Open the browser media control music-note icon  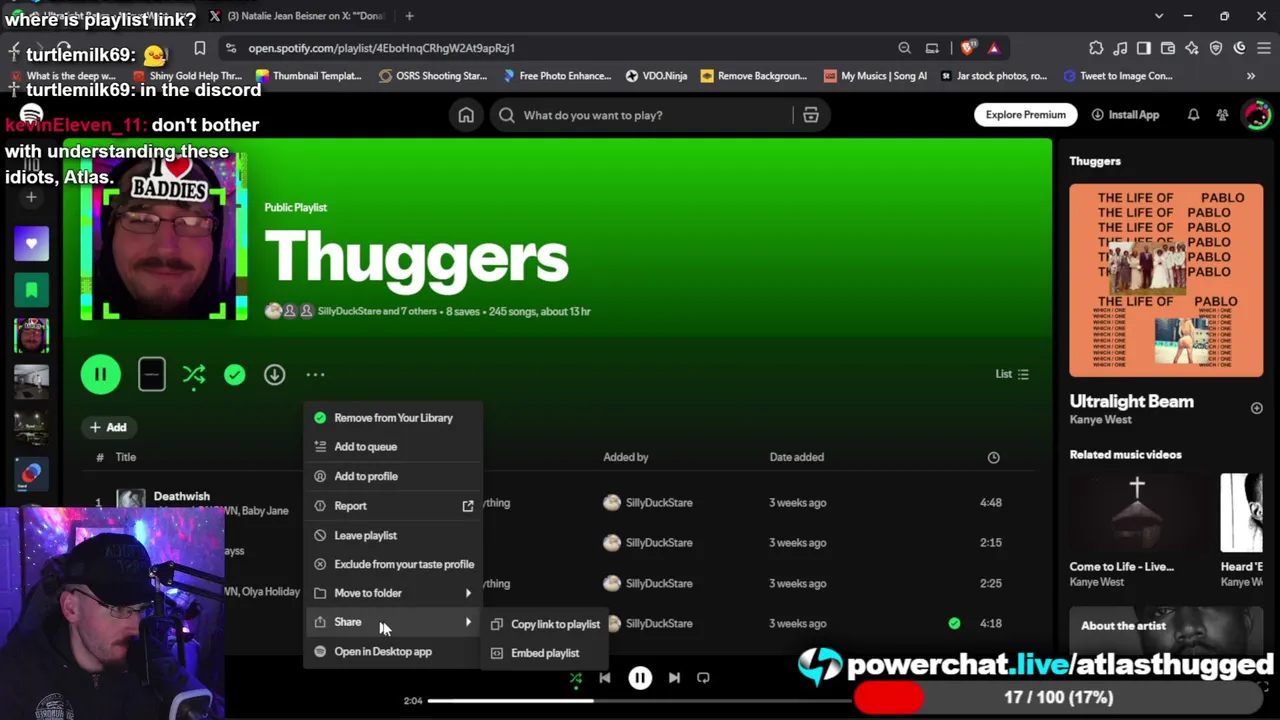pyautogui.click(x=1120, y=48)
